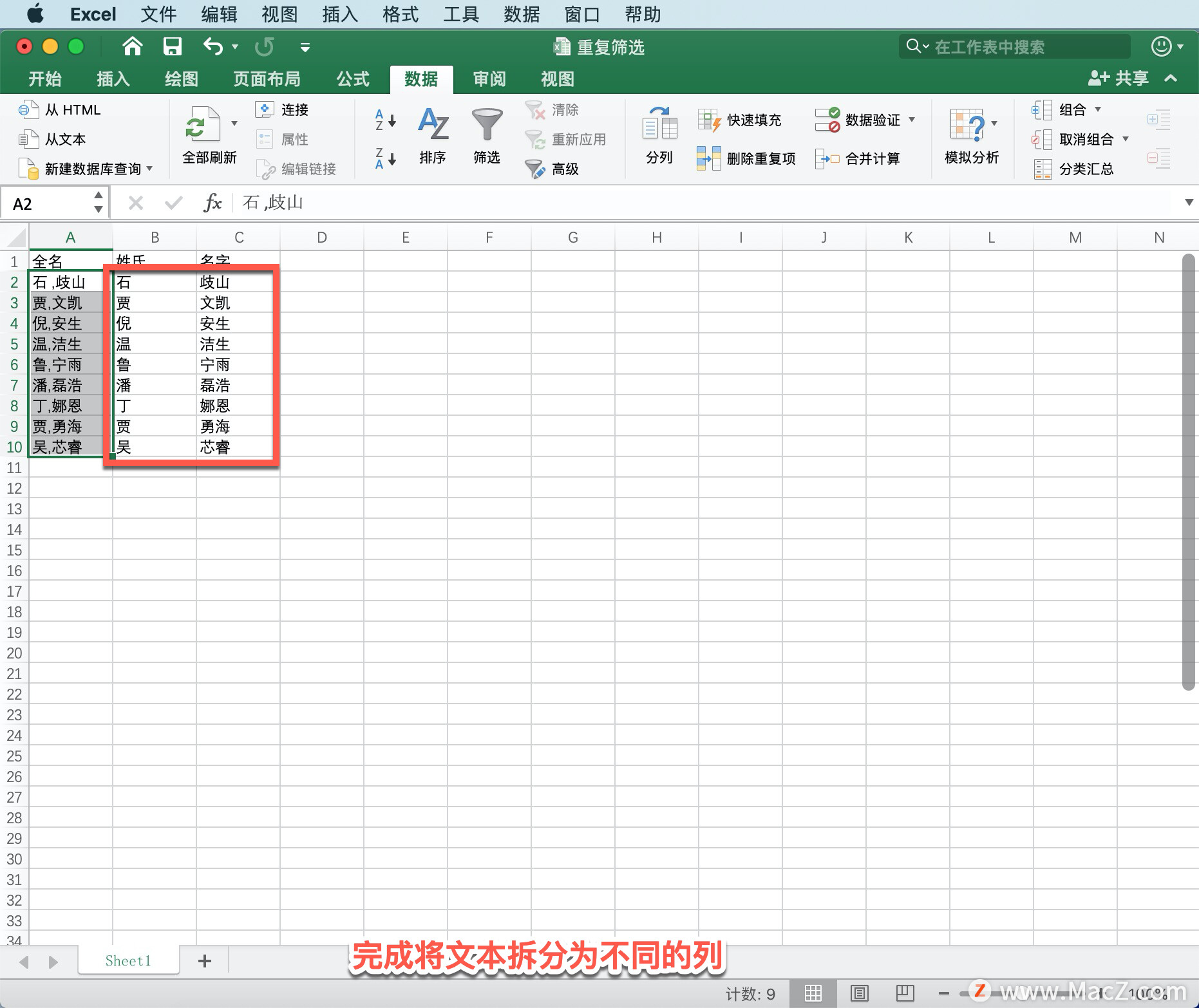Click the Home icon in title bar
1199x1008 pixels.
coord(132,46)
